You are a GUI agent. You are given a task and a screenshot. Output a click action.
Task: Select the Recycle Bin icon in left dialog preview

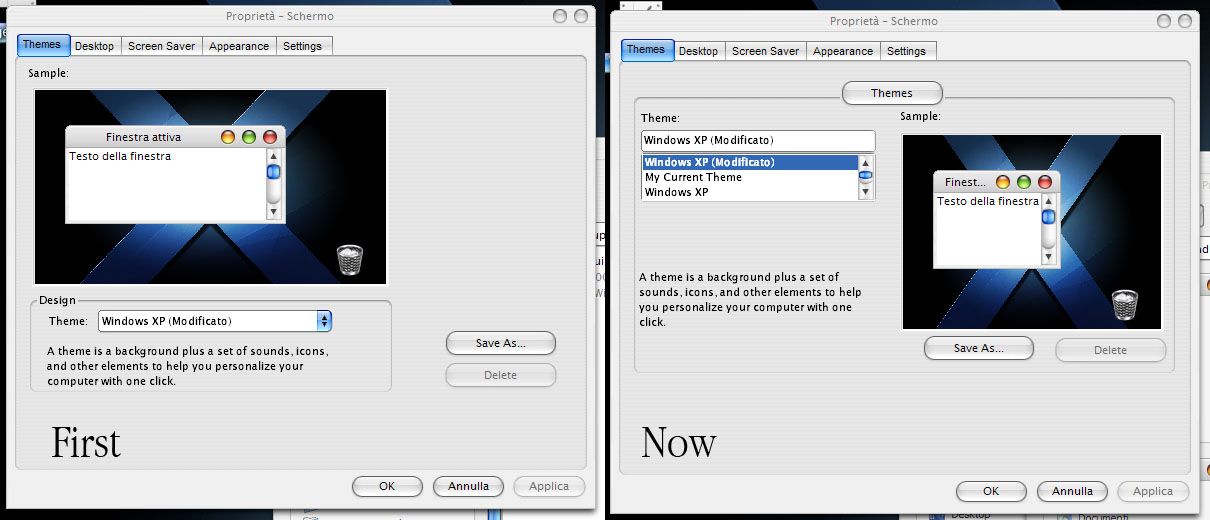coord(350,260)
